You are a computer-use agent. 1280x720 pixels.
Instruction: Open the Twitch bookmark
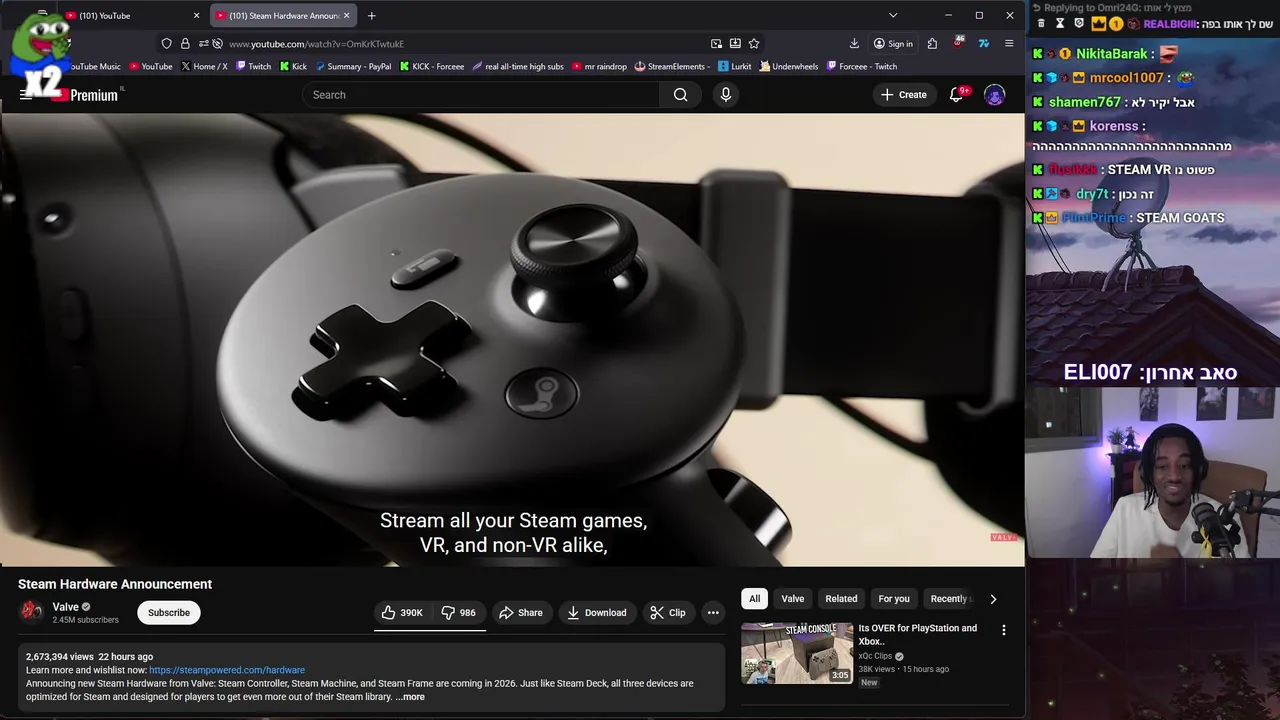pos(254,67)
